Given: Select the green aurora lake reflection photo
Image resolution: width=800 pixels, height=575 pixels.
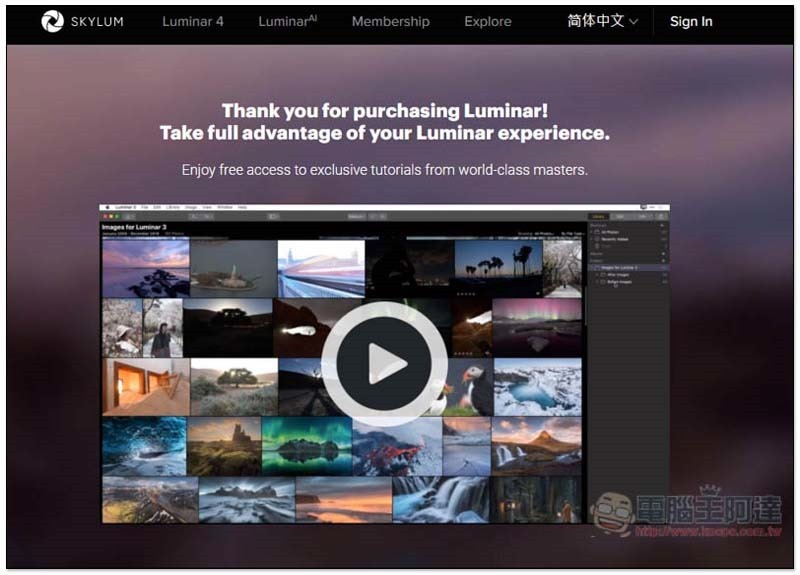Looking at the screenshot, I should 306,446.
